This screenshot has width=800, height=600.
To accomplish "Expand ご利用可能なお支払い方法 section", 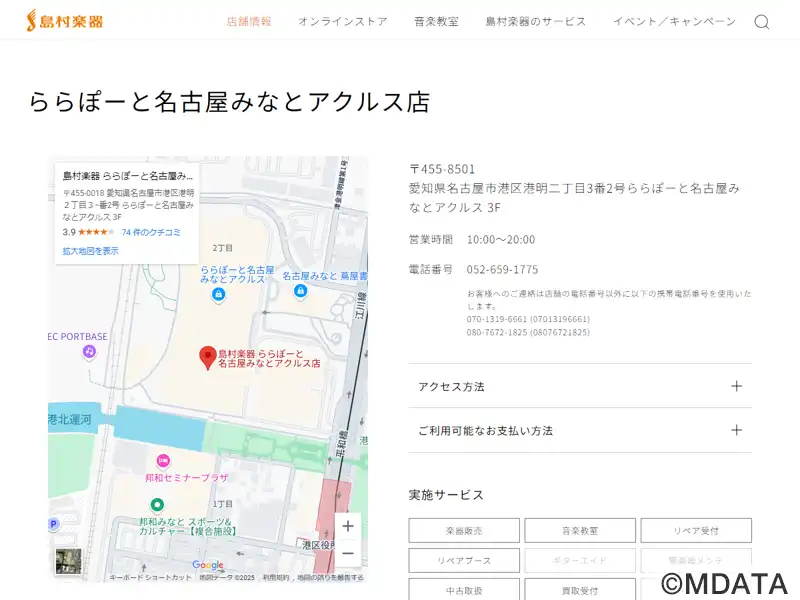I will (580, 430).
